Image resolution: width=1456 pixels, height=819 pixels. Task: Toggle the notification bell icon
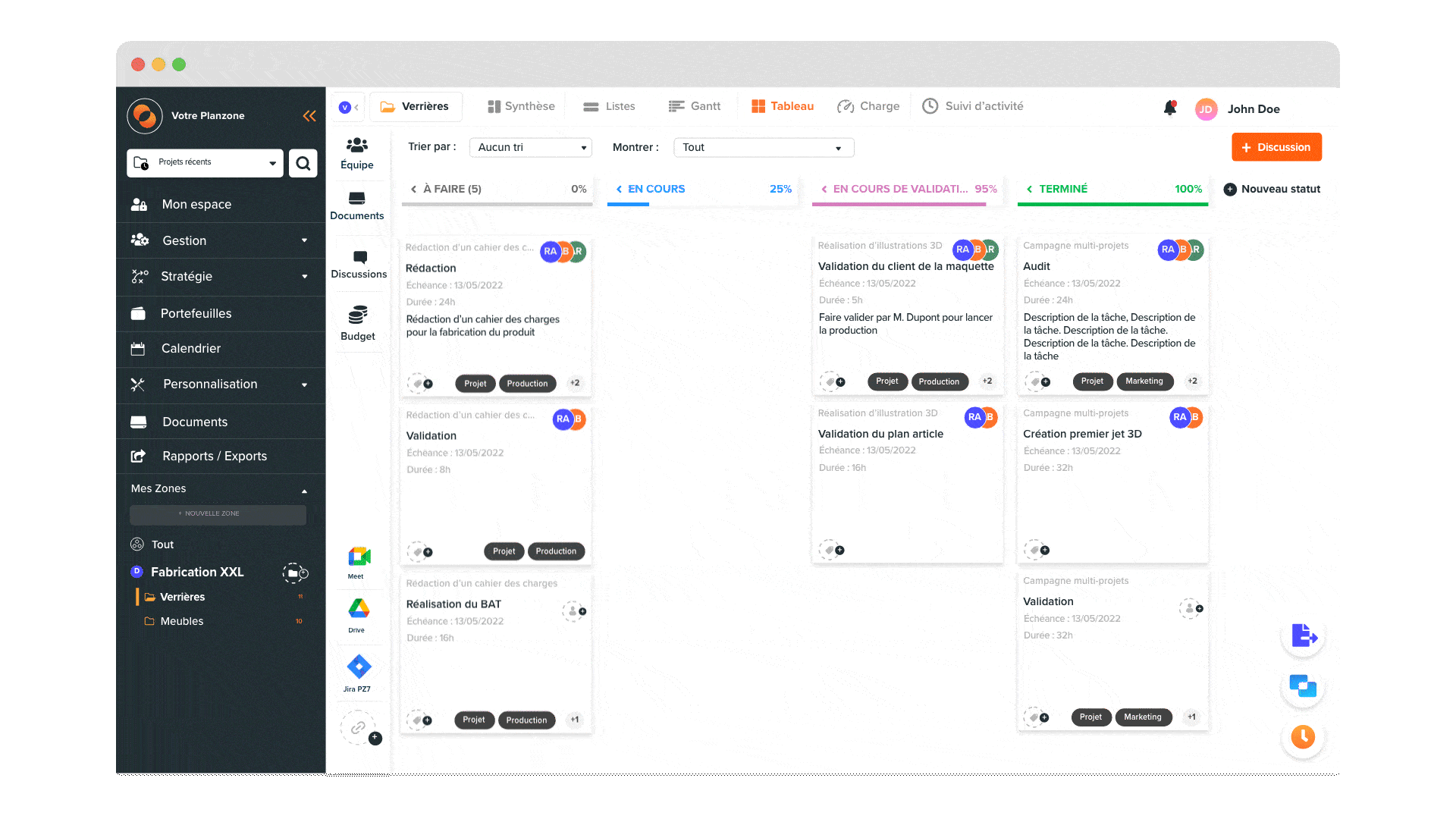[x=1169, y=108]
